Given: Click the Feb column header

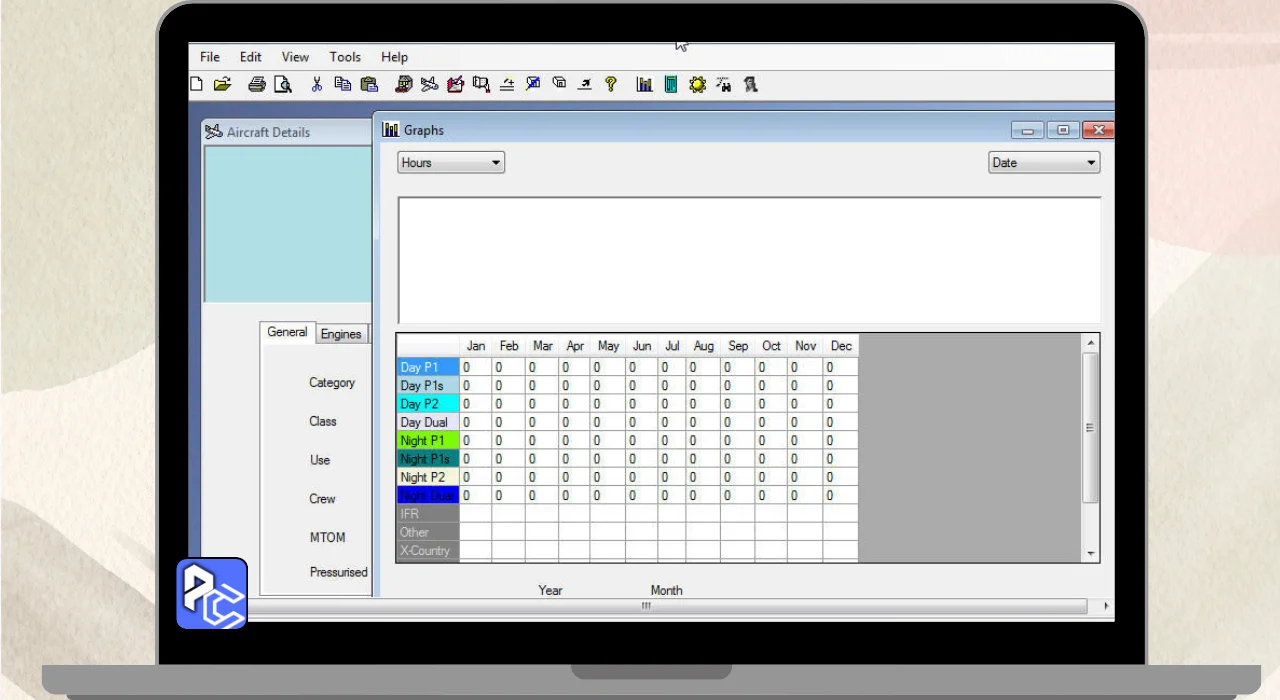Looking at the screenshot, I should [x=508, y=346].
